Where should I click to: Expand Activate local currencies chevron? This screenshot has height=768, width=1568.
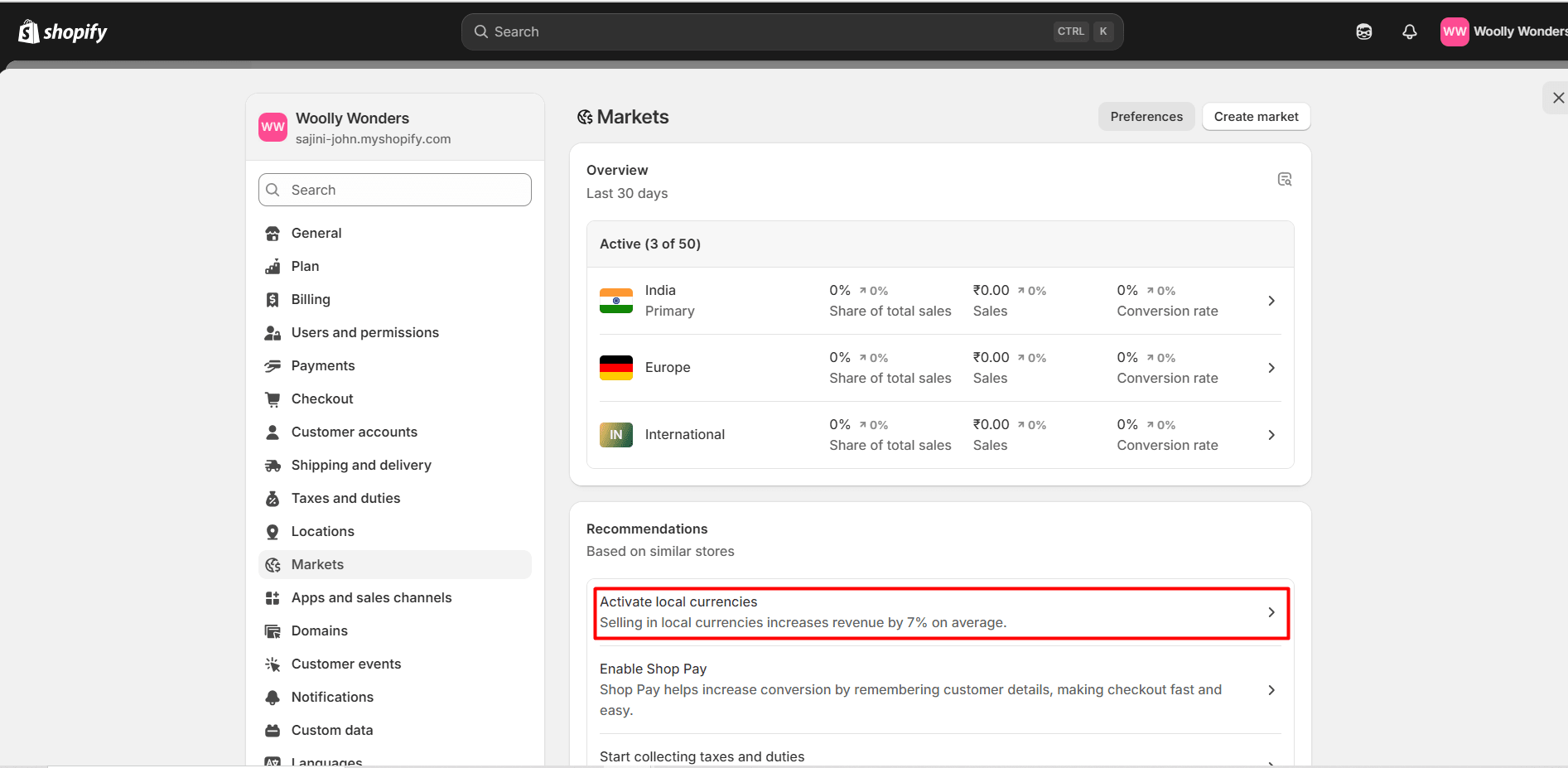click(x=1271, y=612)
